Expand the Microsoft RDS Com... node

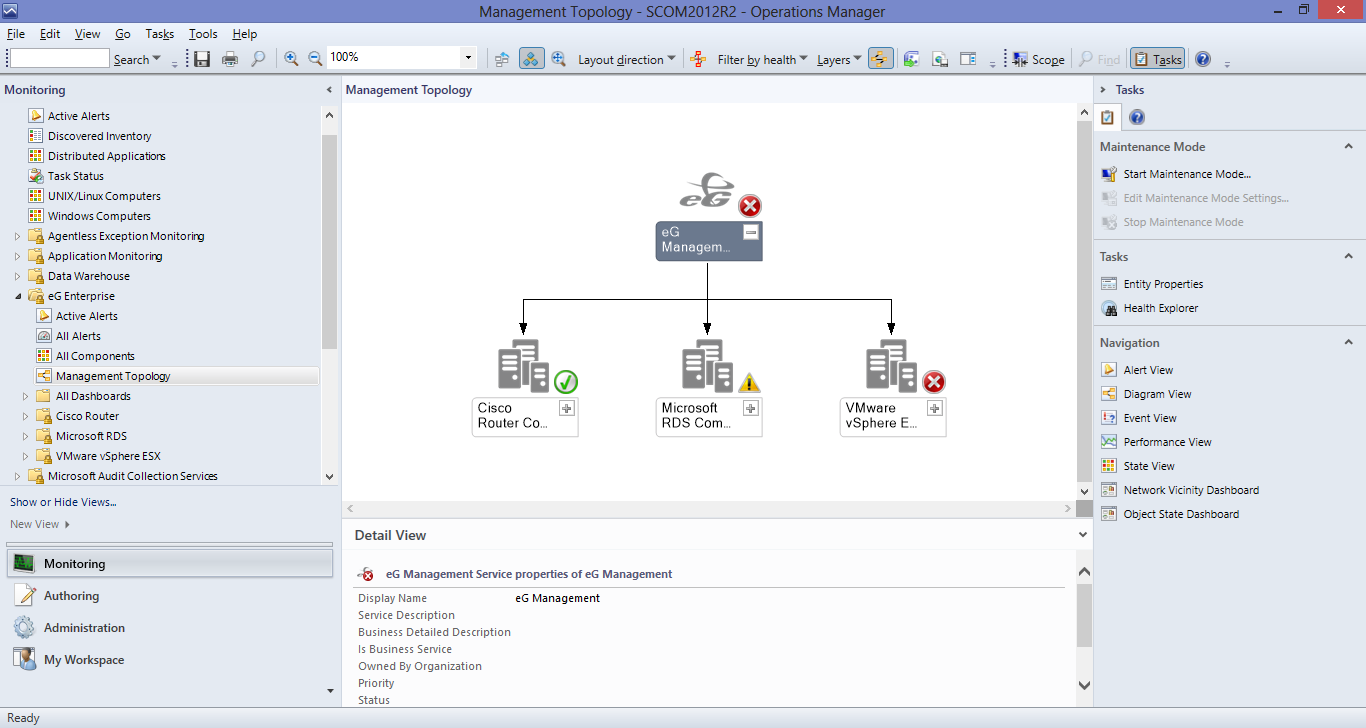coord(751,408)
